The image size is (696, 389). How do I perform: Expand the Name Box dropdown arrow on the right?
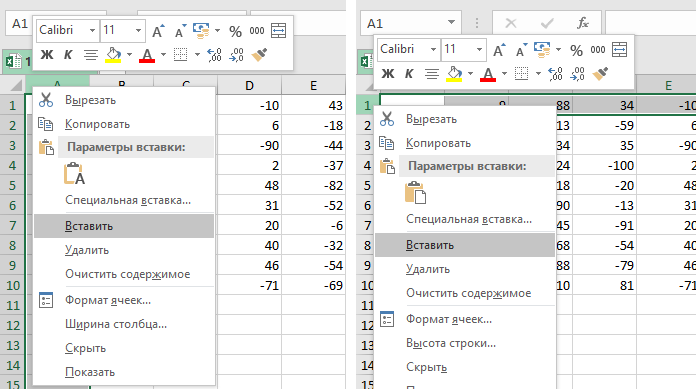[451, 22]
